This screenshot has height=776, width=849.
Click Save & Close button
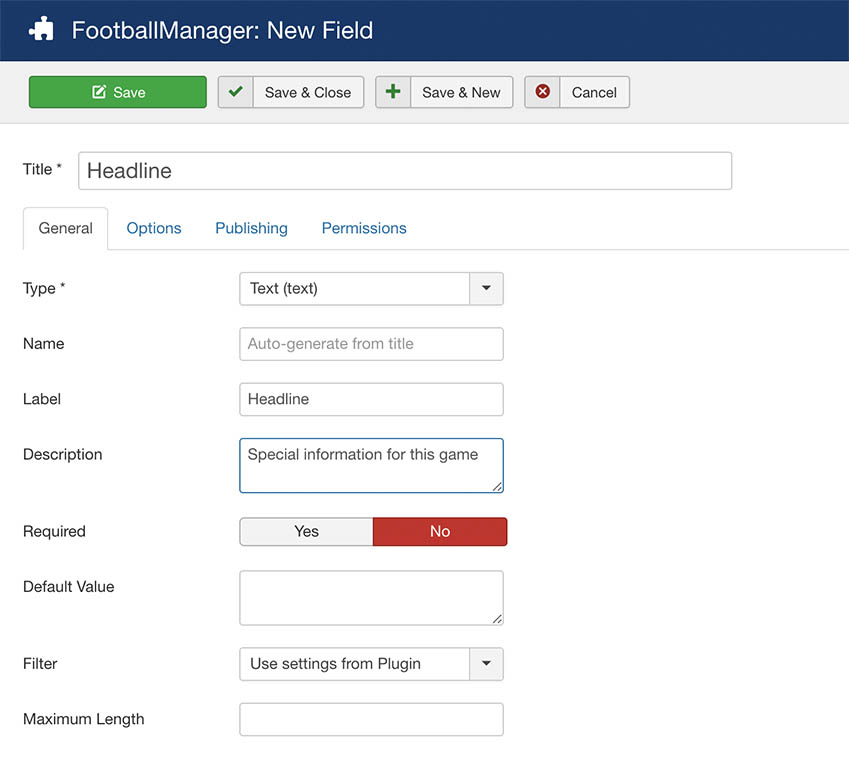click(x=291, y=92)
